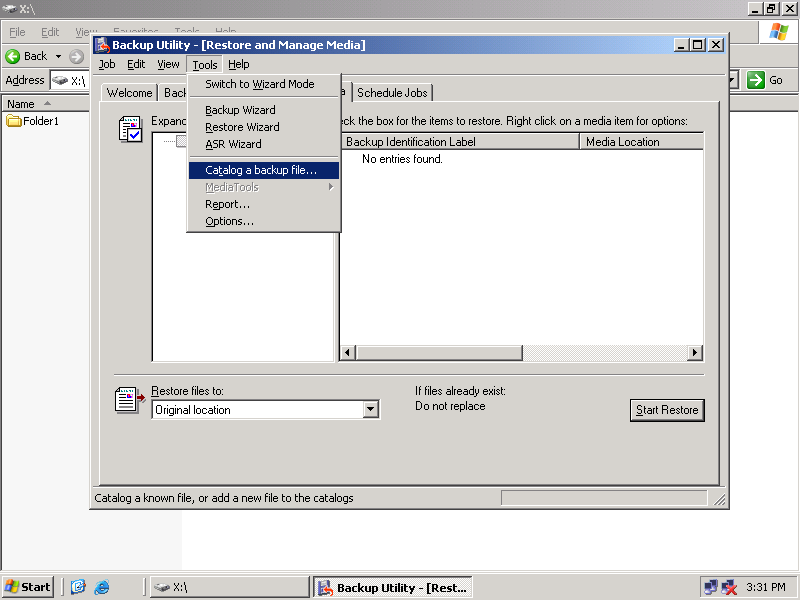The height and width of the screenshot is (600, 800).
Task: Switch to the Schedule Jobs tab
Action: pyautogui.click(x=392, y=93)
